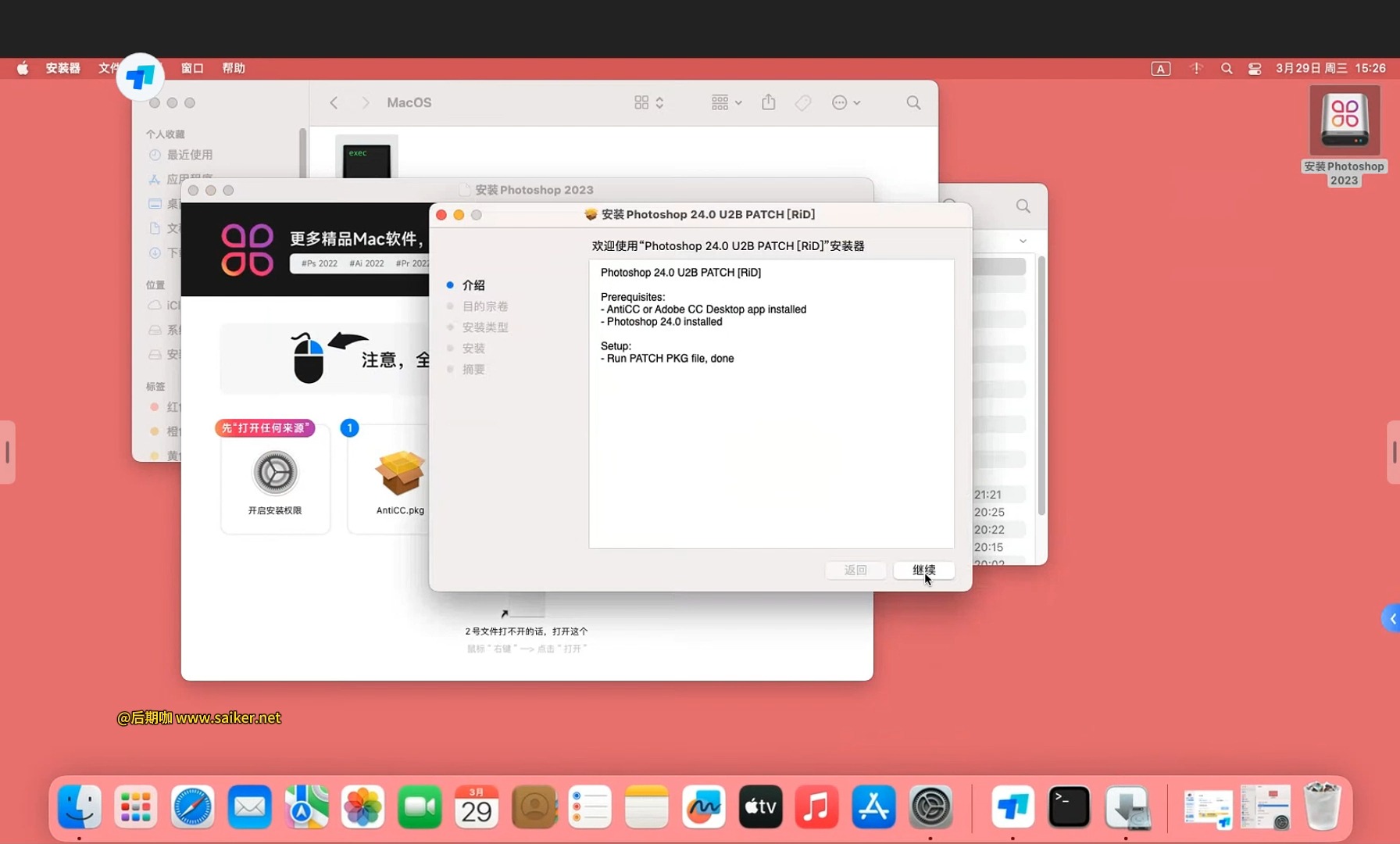Click the 返回 button in the installer
Viewport: 1400px width, 844px height.
point(855,570)
